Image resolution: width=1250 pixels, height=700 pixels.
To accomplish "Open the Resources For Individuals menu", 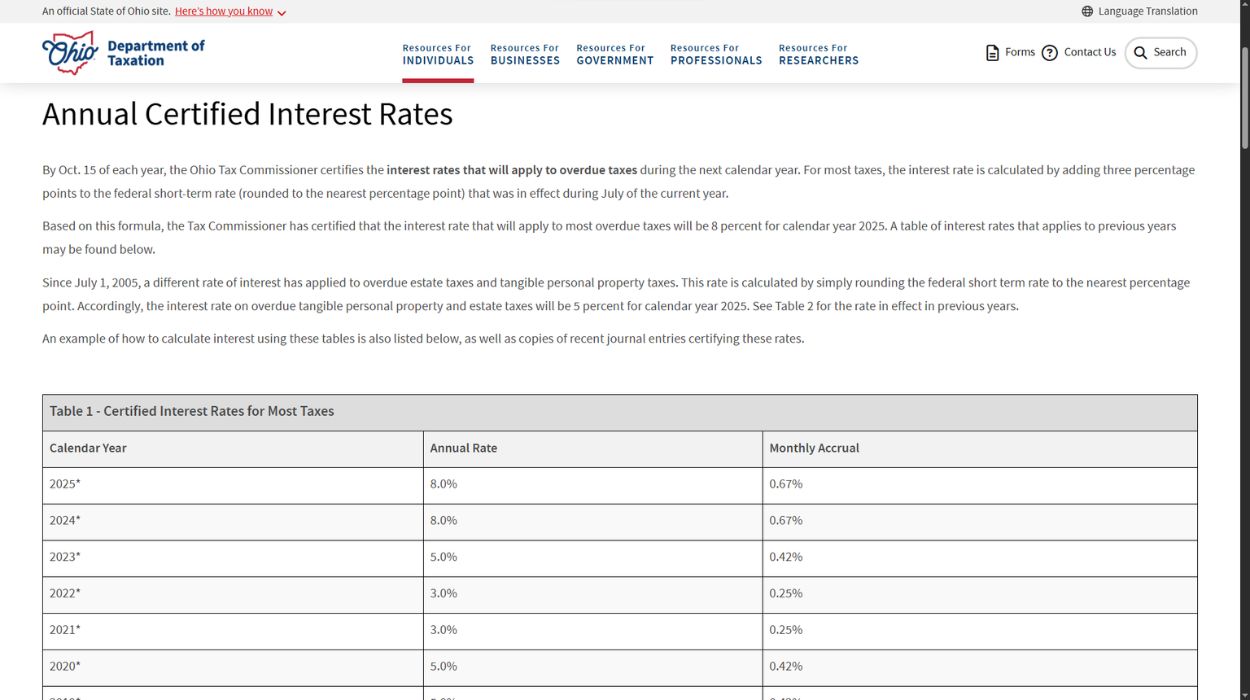I will pyautogui.click(x=437, y=53).
